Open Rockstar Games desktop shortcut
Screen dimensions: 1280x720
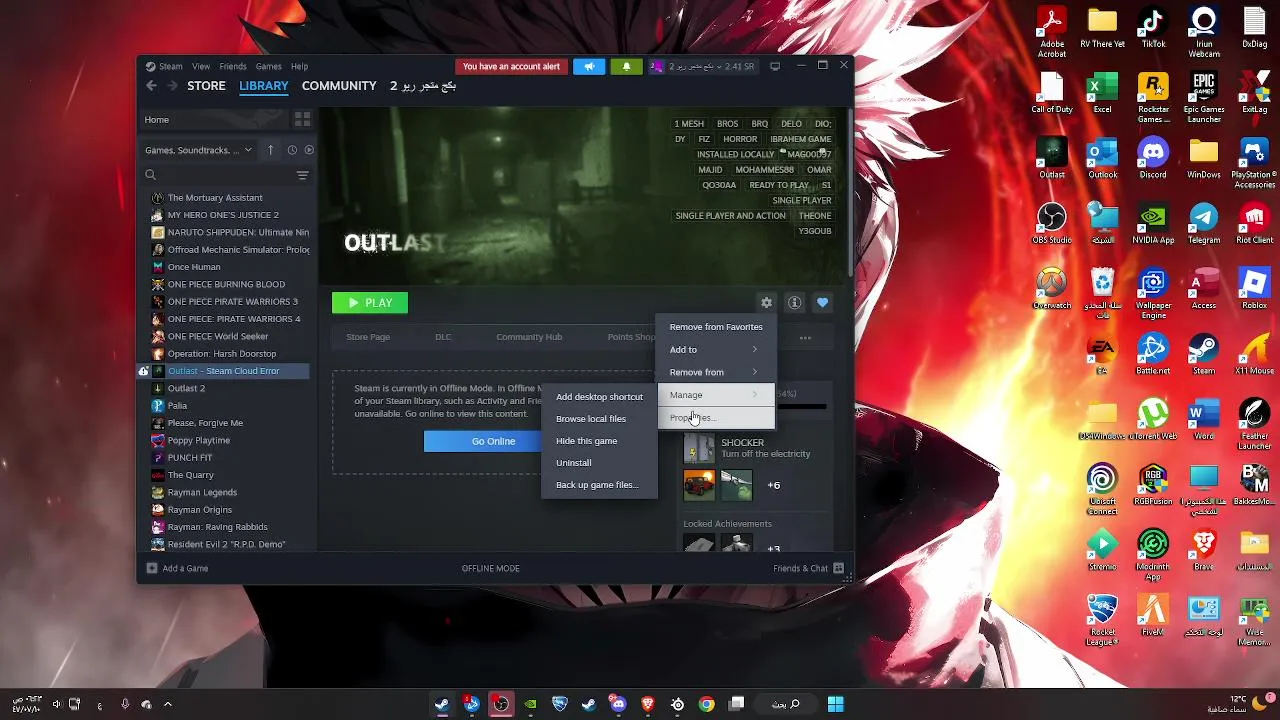(1153, 98)
